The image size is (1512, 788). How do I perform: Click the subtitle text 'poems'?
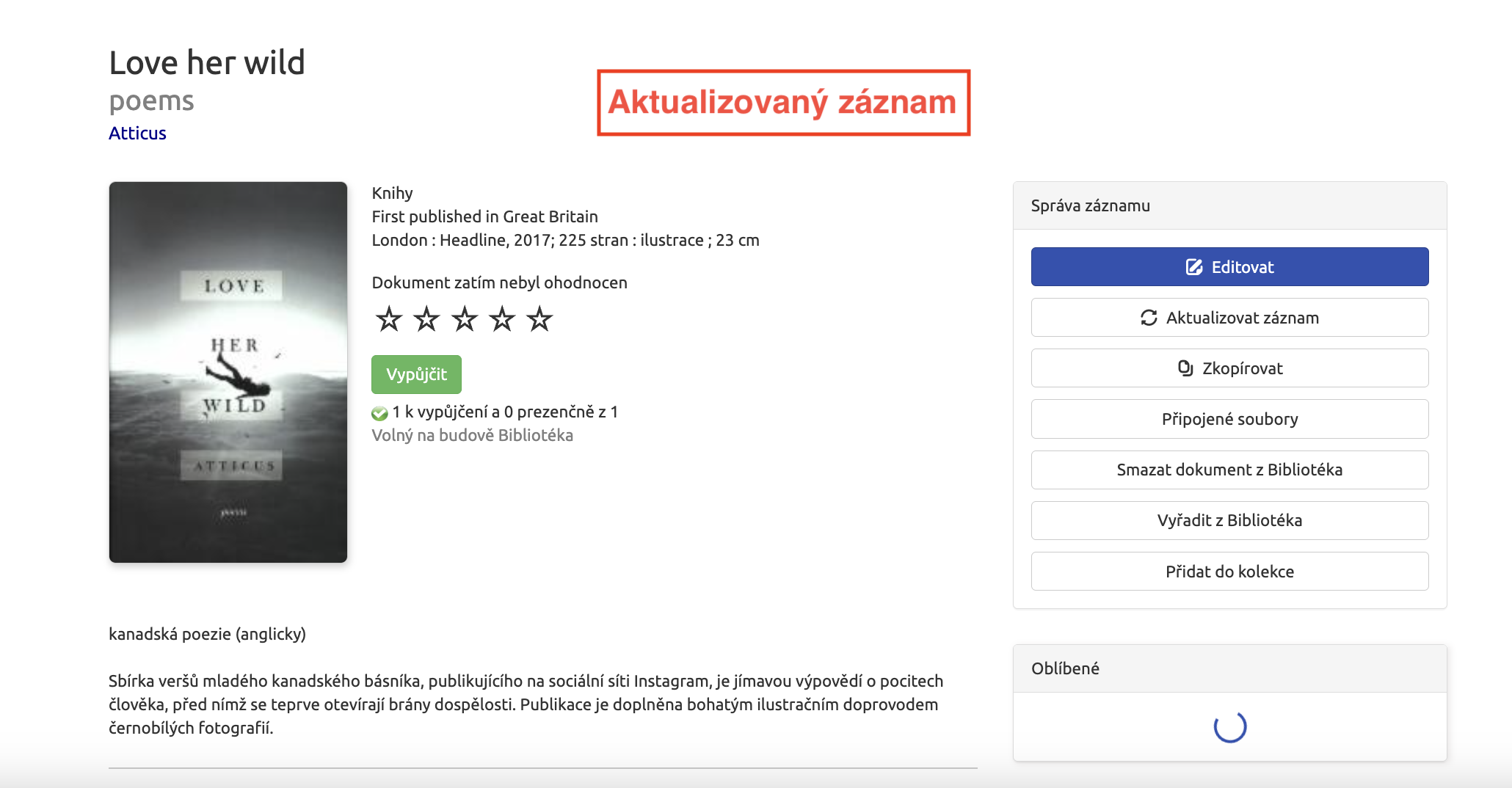click(x=151, y=101)
